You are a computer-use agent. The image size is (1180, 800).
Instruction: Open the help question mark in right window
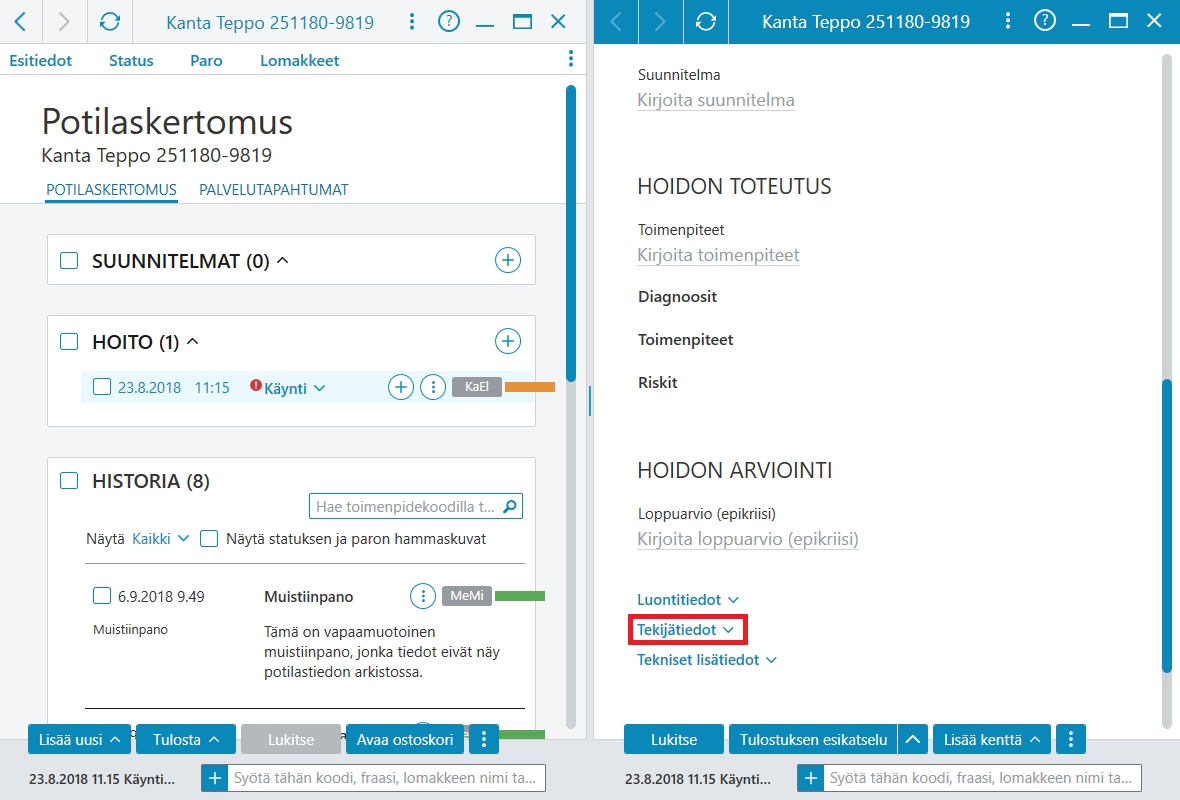1045,21
